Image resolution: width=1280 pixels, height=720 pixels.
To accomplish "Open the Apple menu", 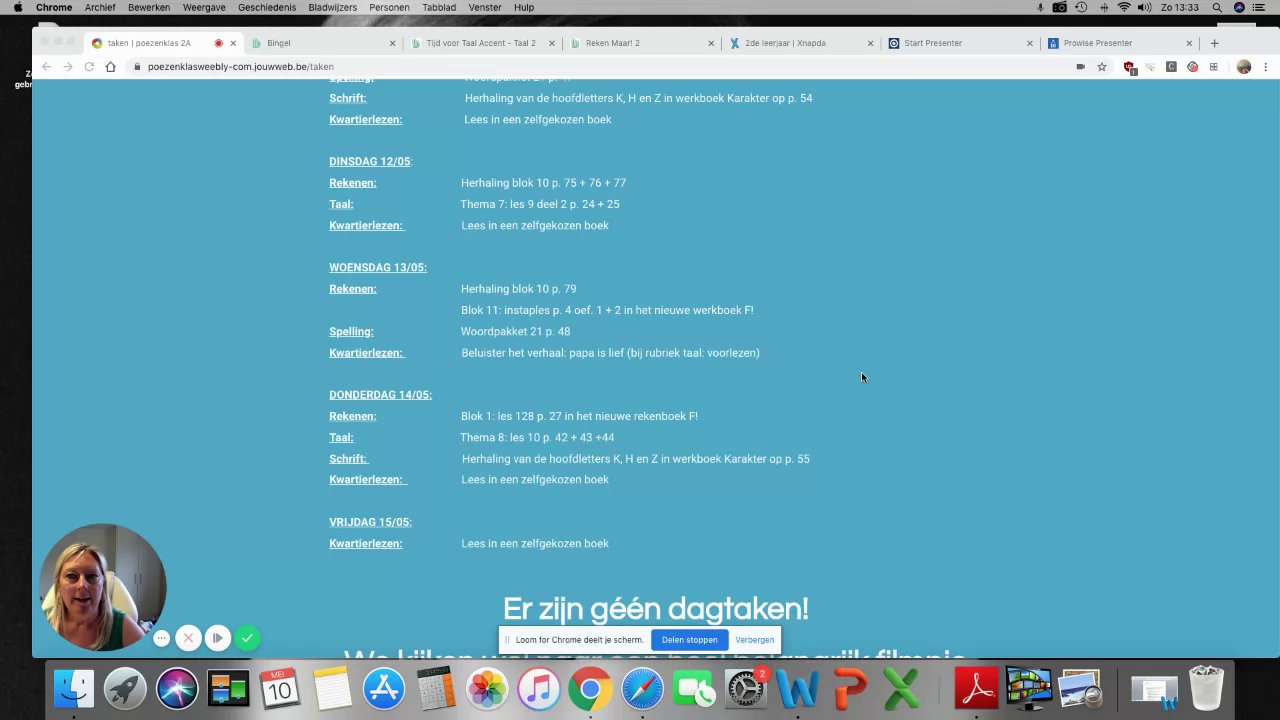I will tap(17, 7).
